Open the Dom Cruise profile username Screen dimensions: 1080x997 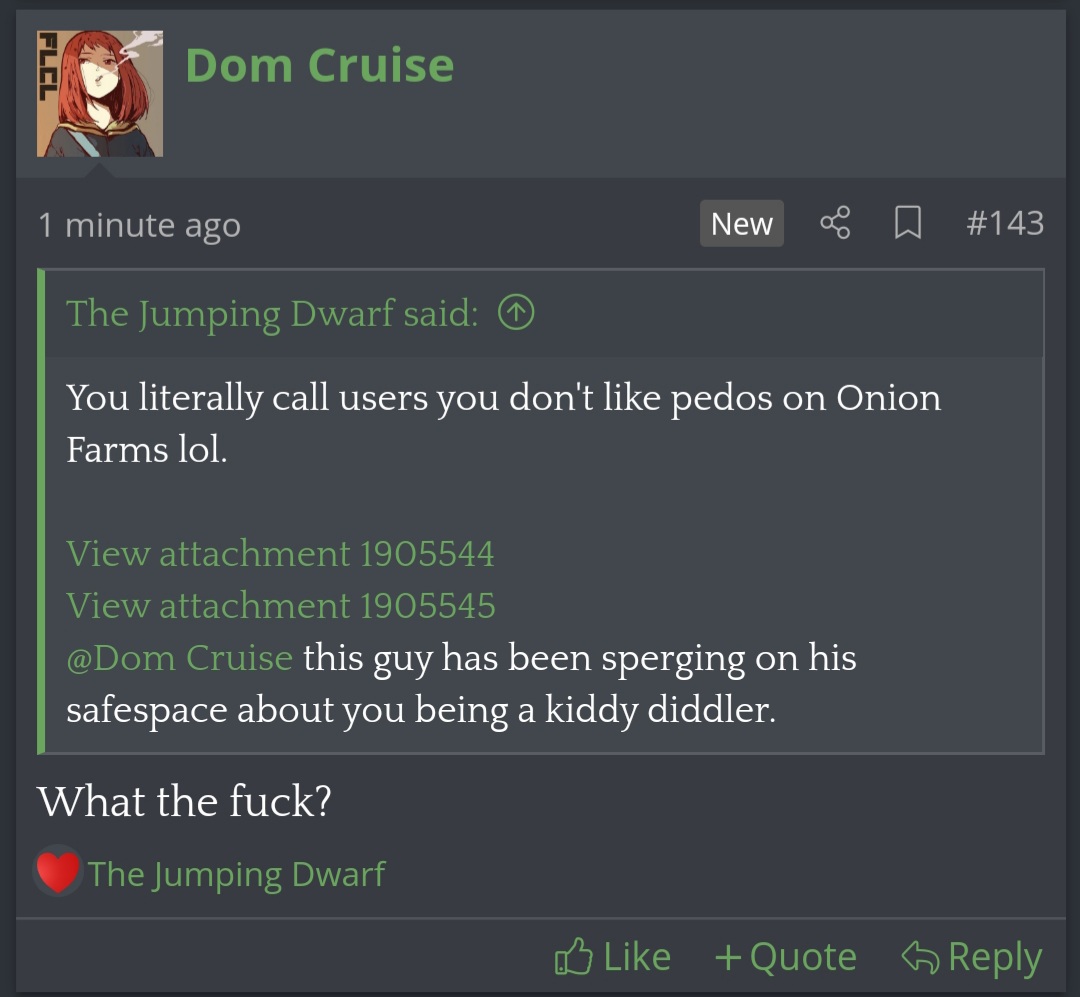[x=319, y=66]
